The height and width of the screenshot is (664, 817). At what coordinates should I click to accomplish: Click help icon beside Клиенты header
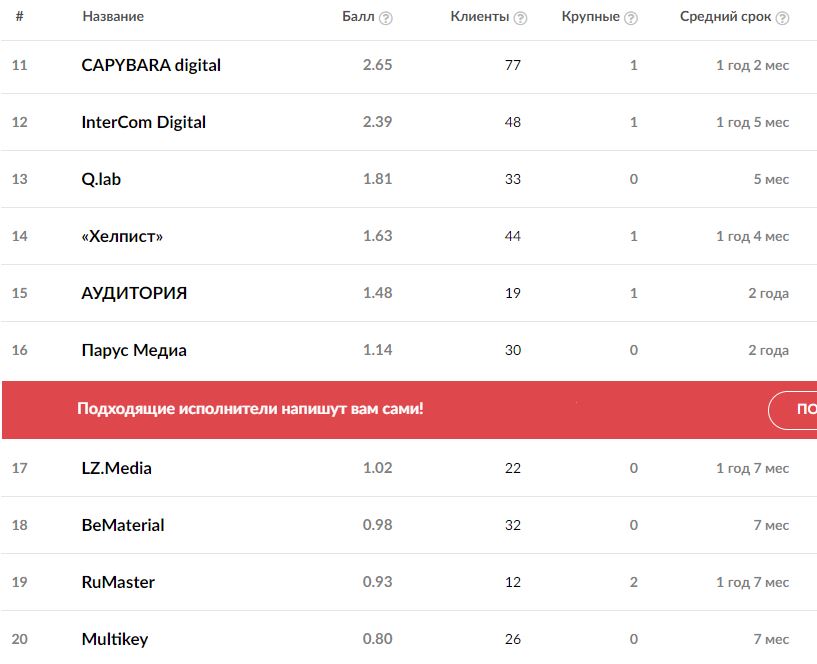click(520, 18)
